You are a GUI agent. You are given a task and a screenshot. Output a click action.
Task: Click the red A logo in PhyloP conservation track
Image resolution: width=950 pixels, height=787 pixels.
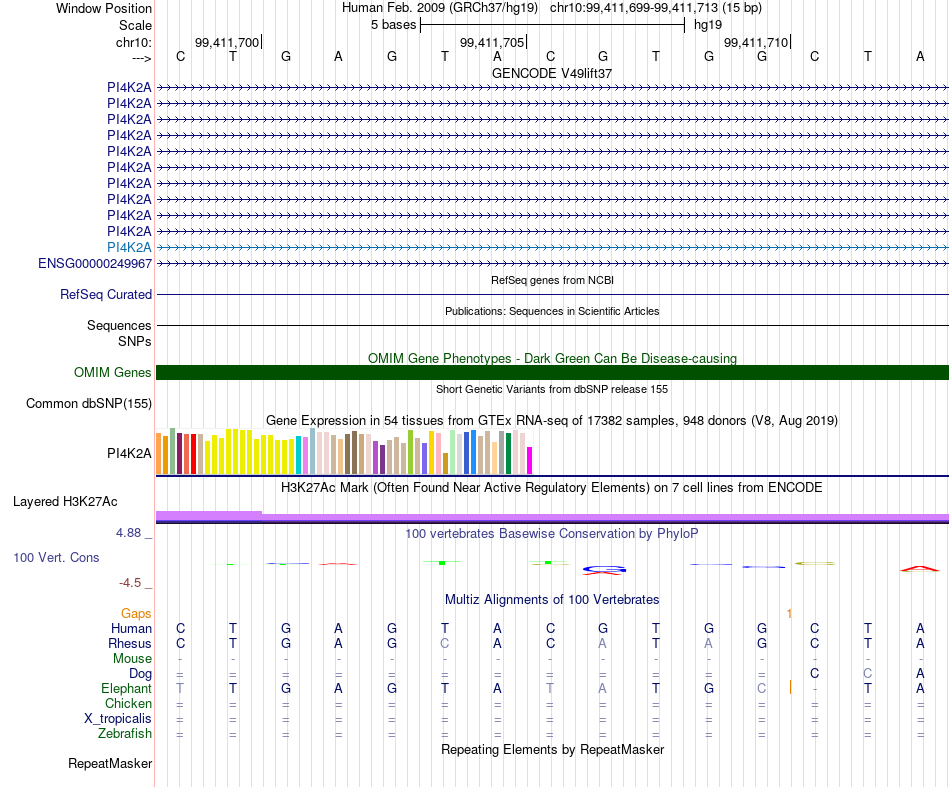(x=920, y=569)
